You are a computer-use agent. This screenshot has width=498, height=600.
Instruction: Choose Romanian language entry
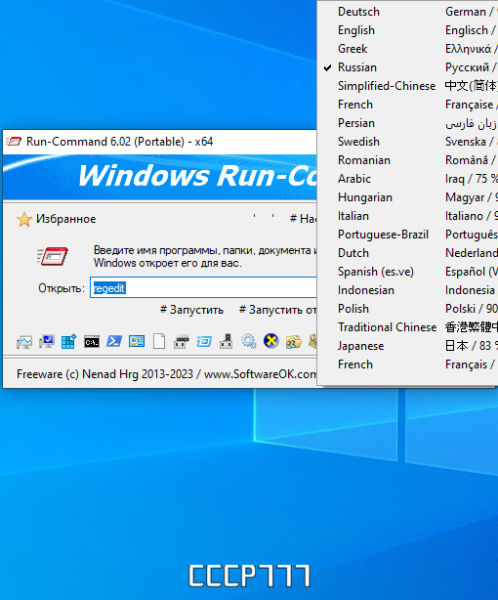(407, 160)
